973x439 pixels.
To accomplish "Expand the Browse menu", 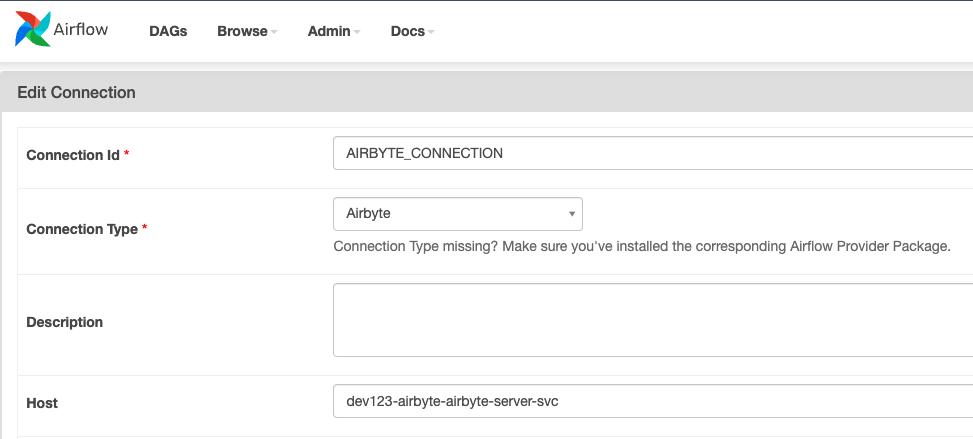I will 247,31.
